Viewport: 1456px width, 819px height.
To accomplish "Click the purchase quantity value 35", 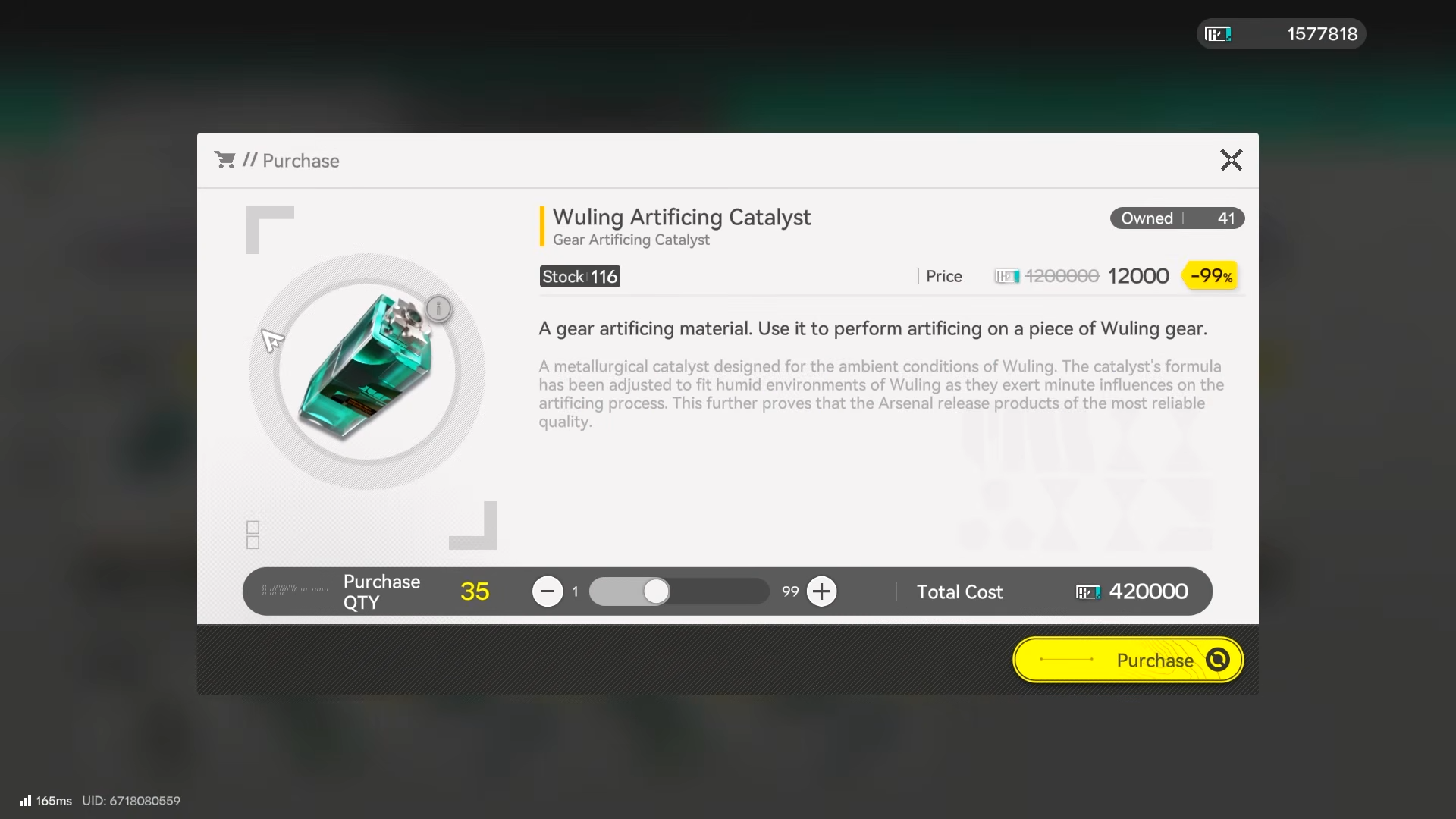I will [x=475, y=591].
